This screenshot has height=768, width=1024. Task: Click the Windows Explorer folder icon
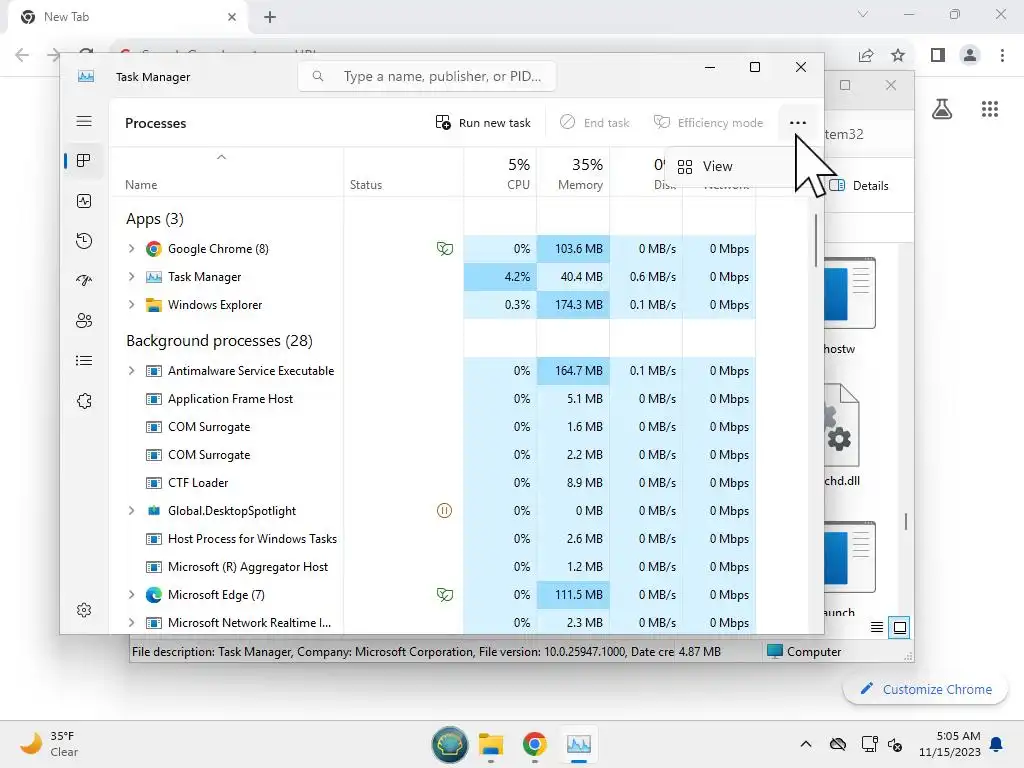point(153,305)
